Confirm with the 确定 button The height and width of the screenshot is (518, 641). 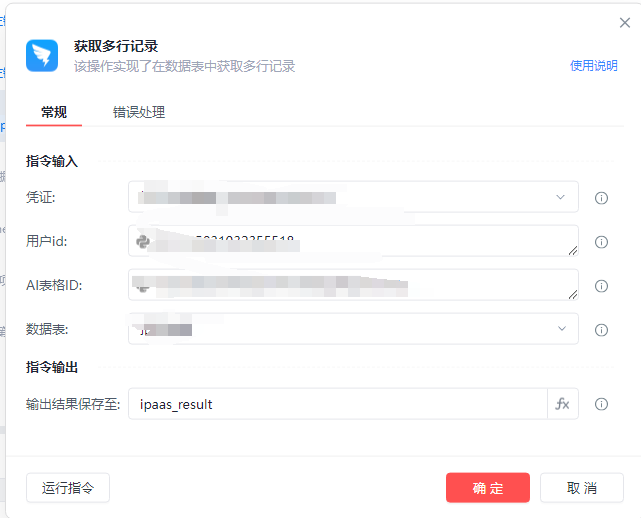(x=488, y=488)
